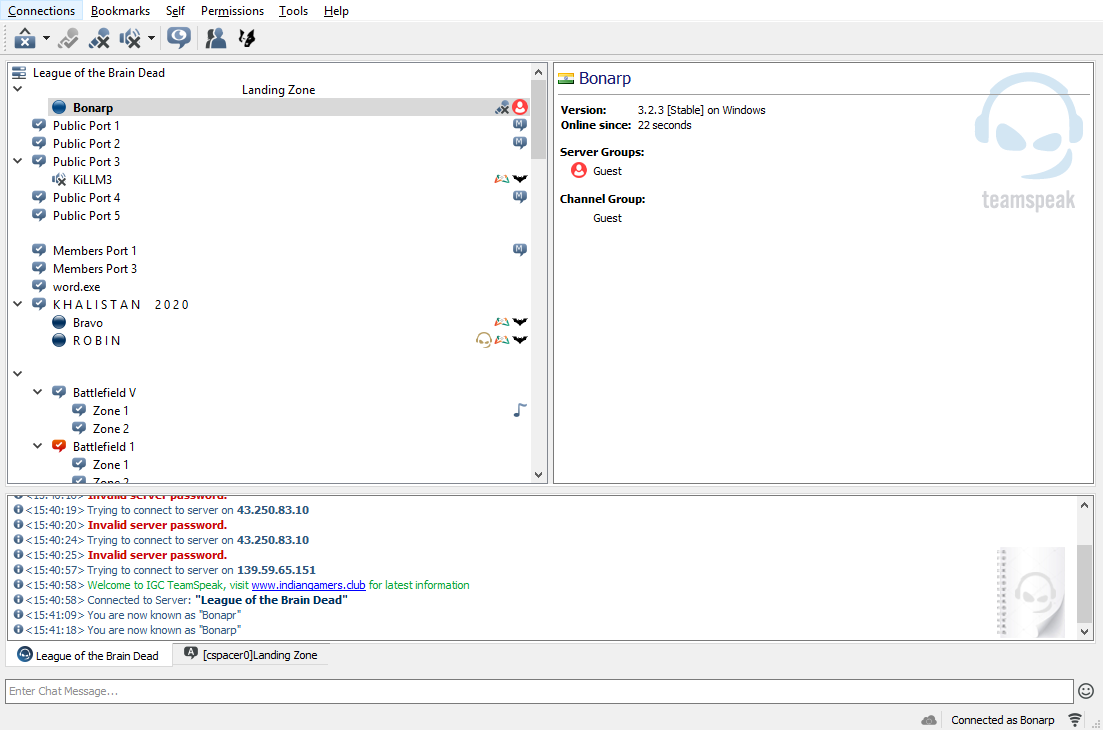Select user KiLLM3 in the channel tree
Viewport: 1103px width, 730px height.
92,180
